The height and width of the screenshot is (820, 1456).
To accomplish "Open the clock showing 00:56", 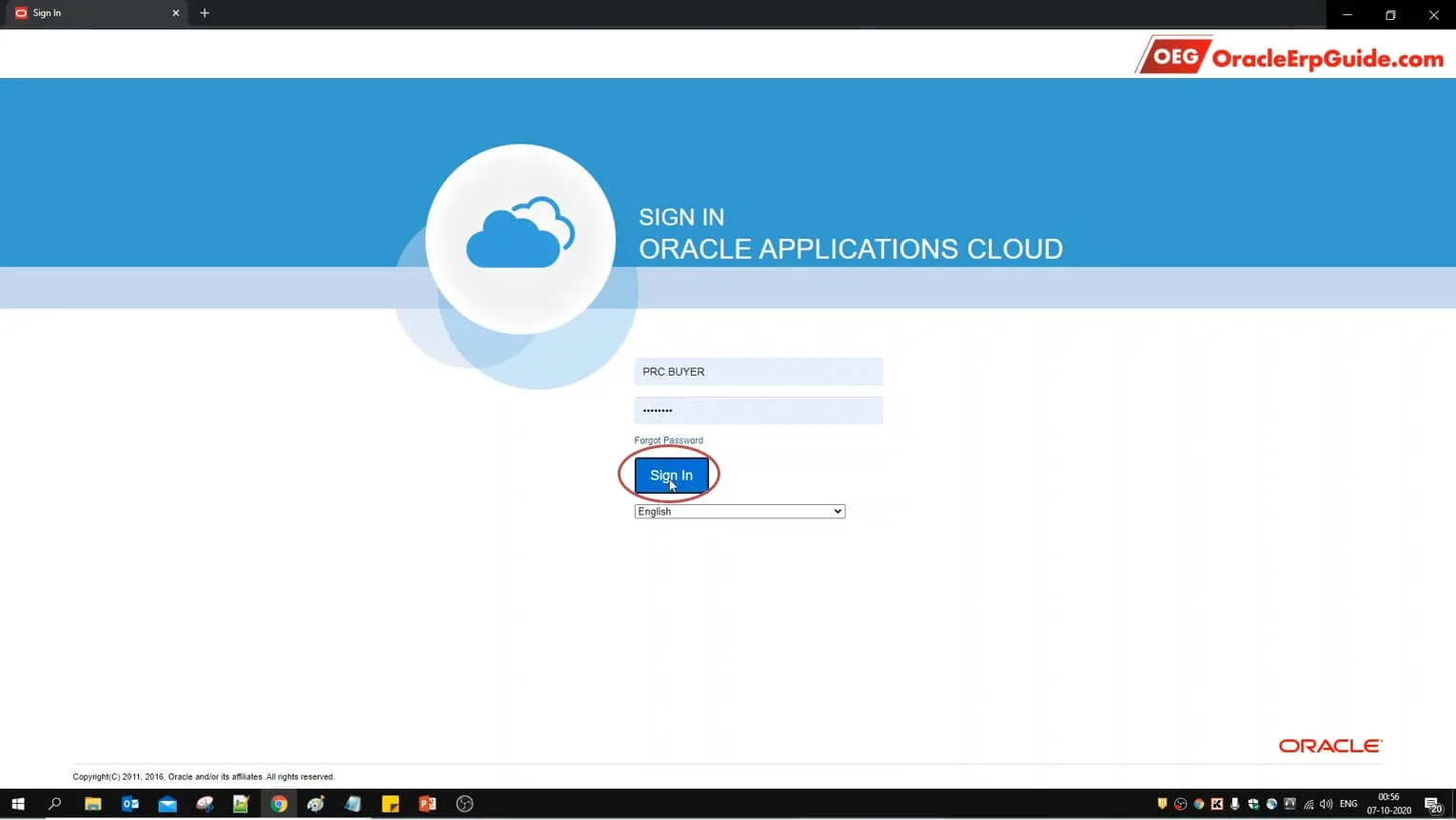I will [1388, 804].
